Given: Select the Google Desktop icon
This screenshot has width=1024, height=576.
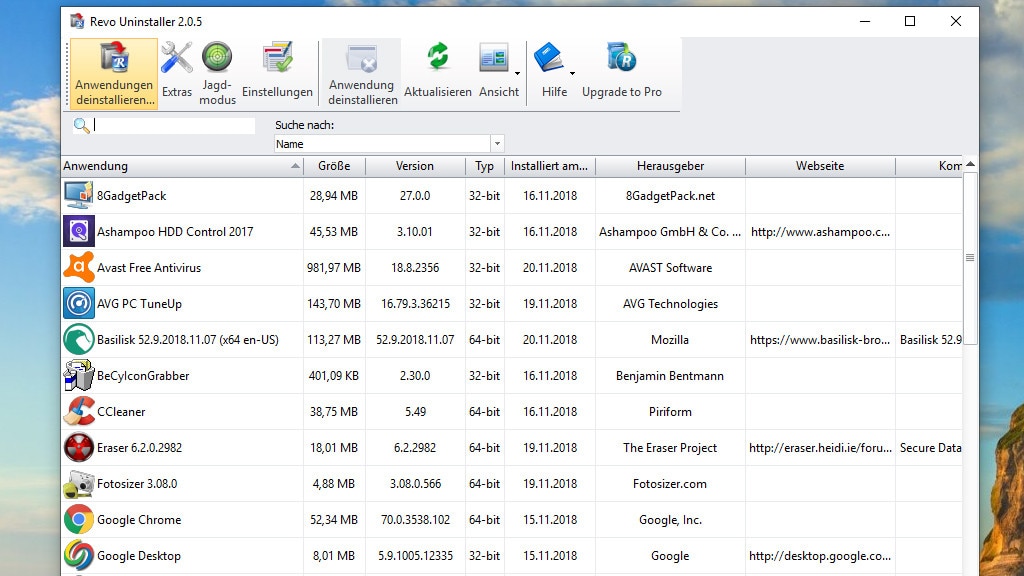Looking at the screenshot, I should tap(78, 555).
